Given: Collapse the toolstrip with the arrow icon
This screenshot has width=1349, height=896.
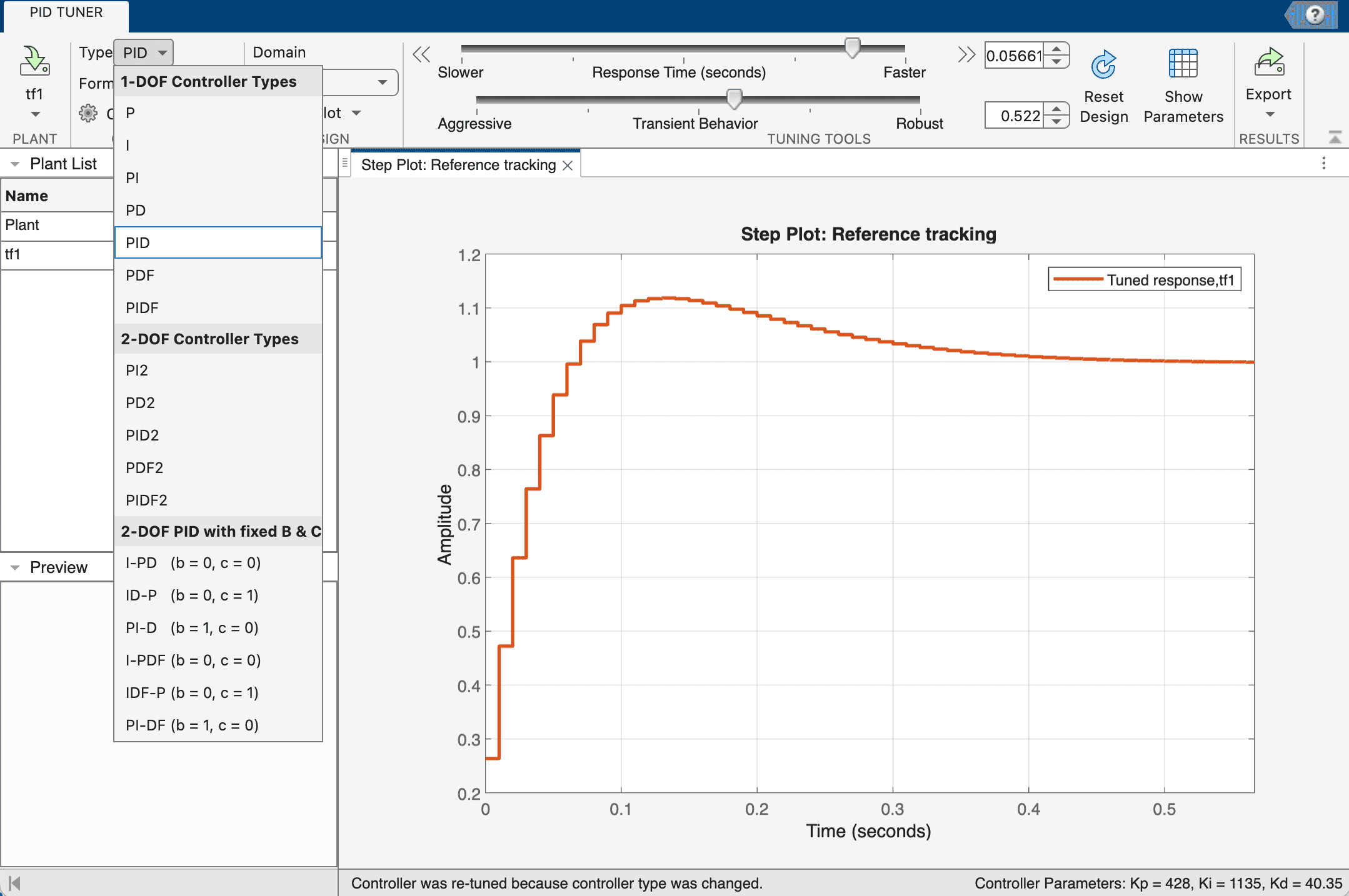Looking at the screenshot, I should point(1335,137).
